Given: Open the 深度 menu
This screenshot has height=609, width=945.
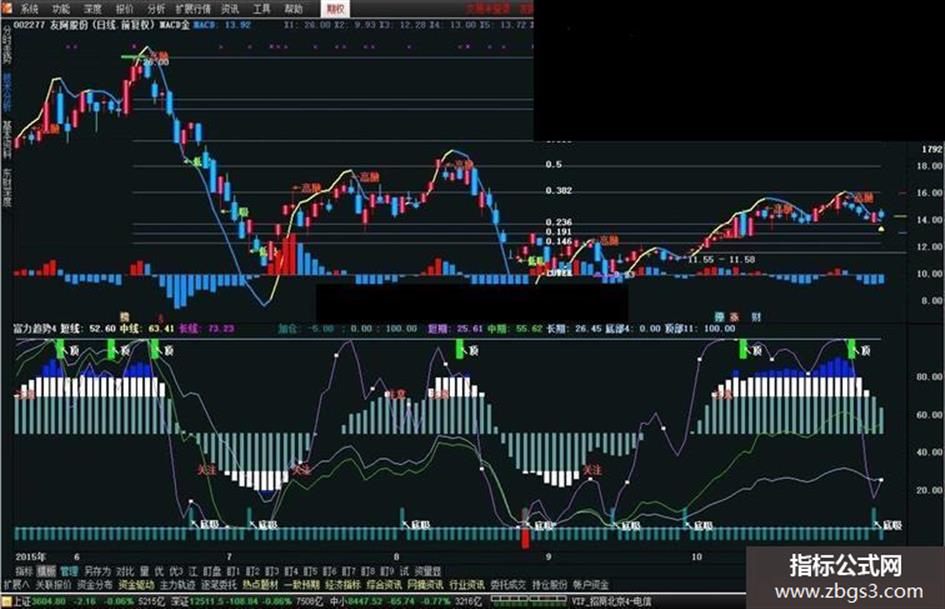Looking at the screenshot, I should [93, 8].
